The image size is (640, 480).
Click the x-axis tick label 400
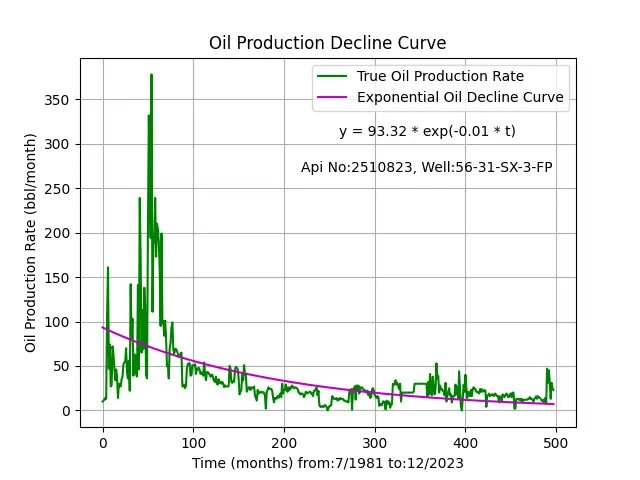coord(465,443)
